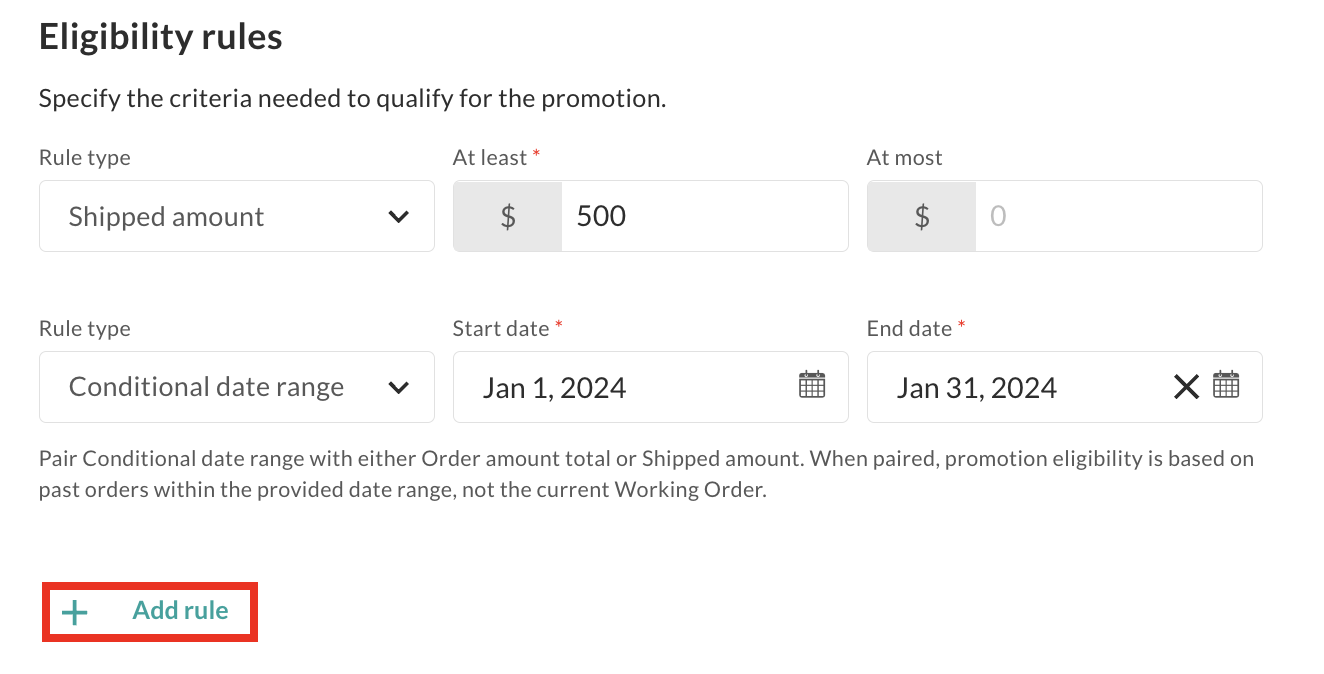Click the dollar prefix in At most field
This screenshot has width=1324, height=674.
pyautogui.click(x=922, y=216)
